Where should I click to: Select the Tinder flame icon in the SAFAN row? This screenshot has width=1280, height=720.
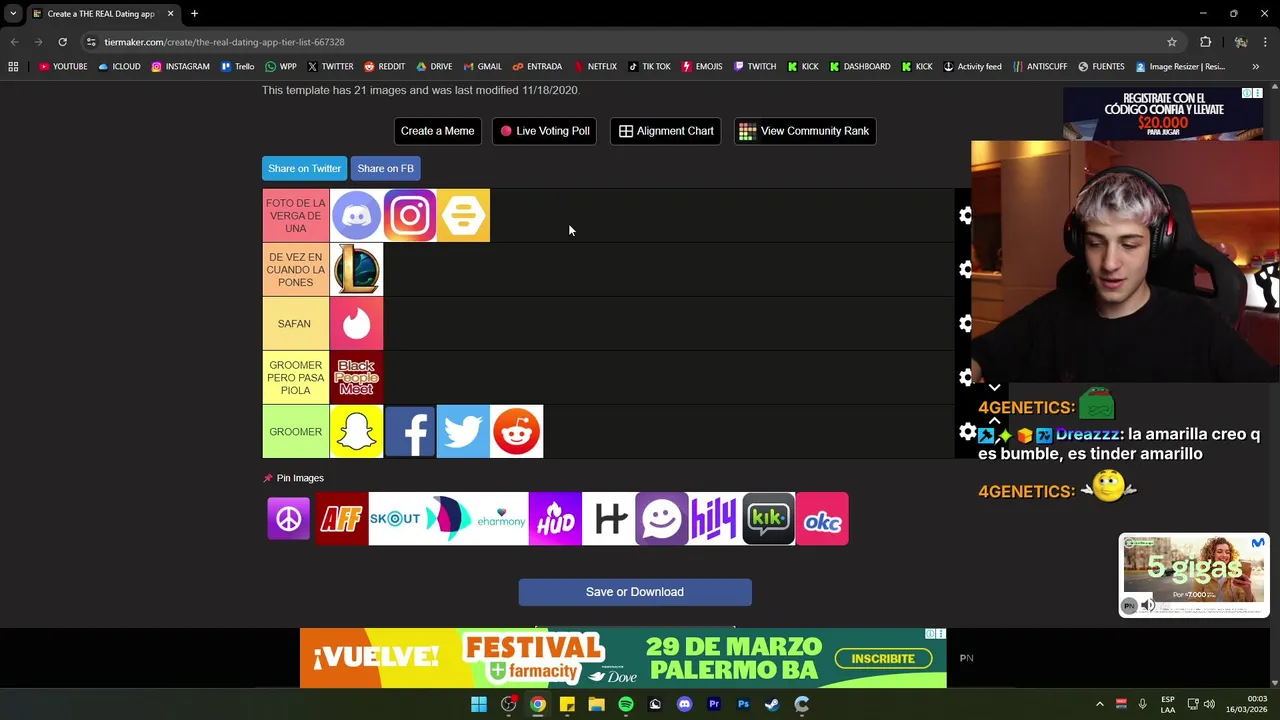(356, 323)
